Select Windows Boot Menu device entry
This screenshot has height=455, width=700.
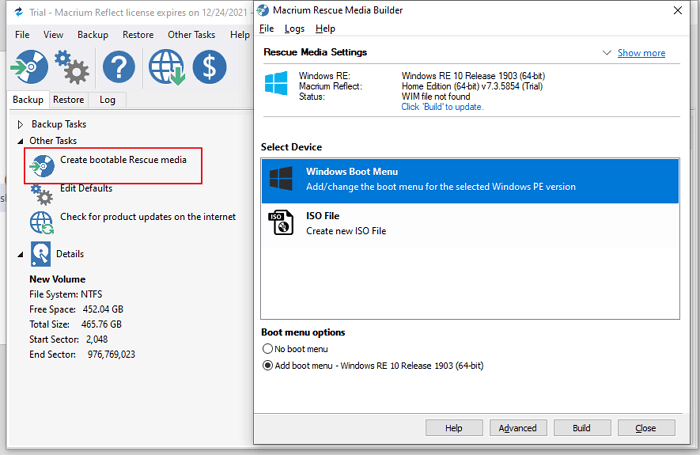(x=470, y=180)
